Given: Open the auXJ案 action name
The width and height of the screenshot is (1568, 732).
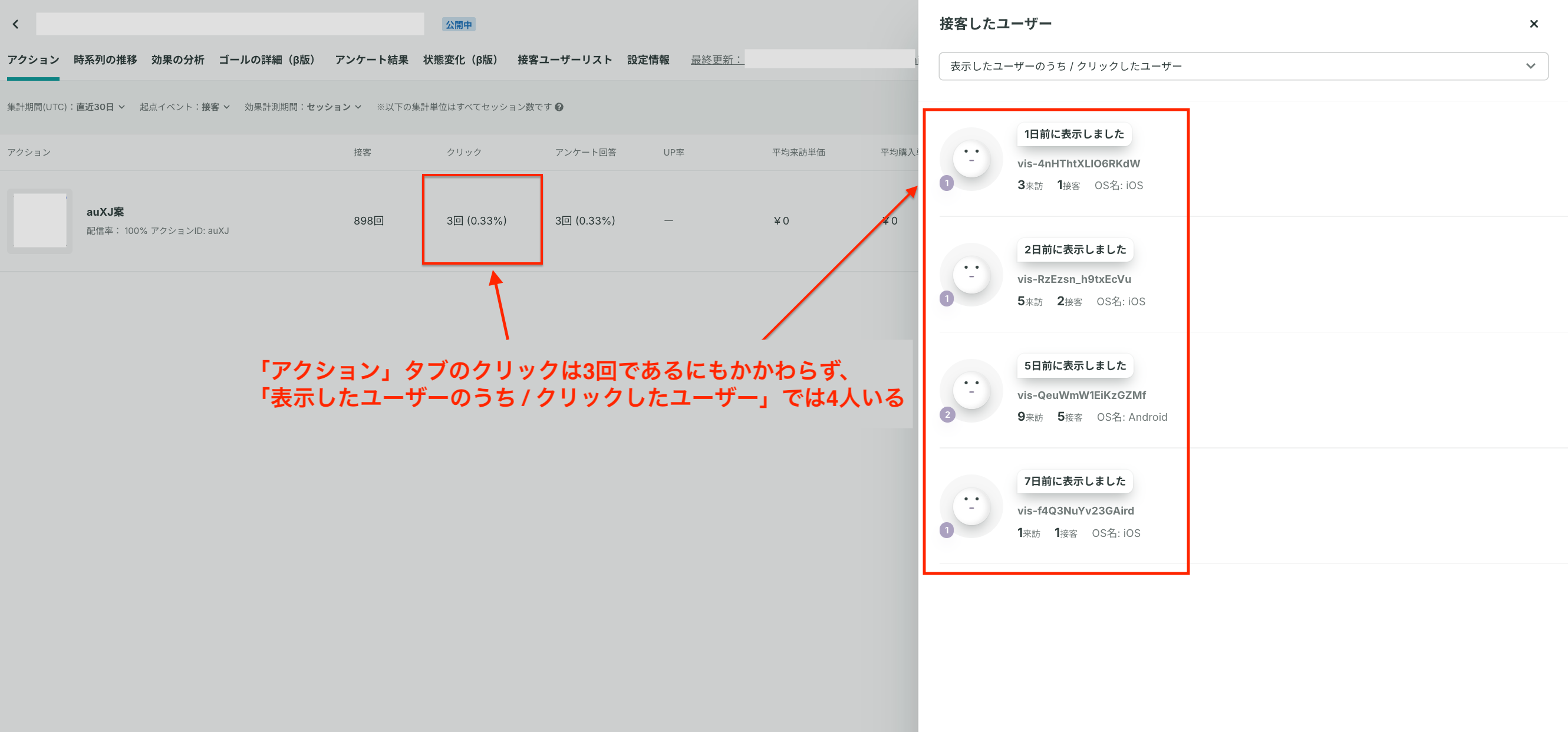Looking at the screenshot, I should click(105, 212).
